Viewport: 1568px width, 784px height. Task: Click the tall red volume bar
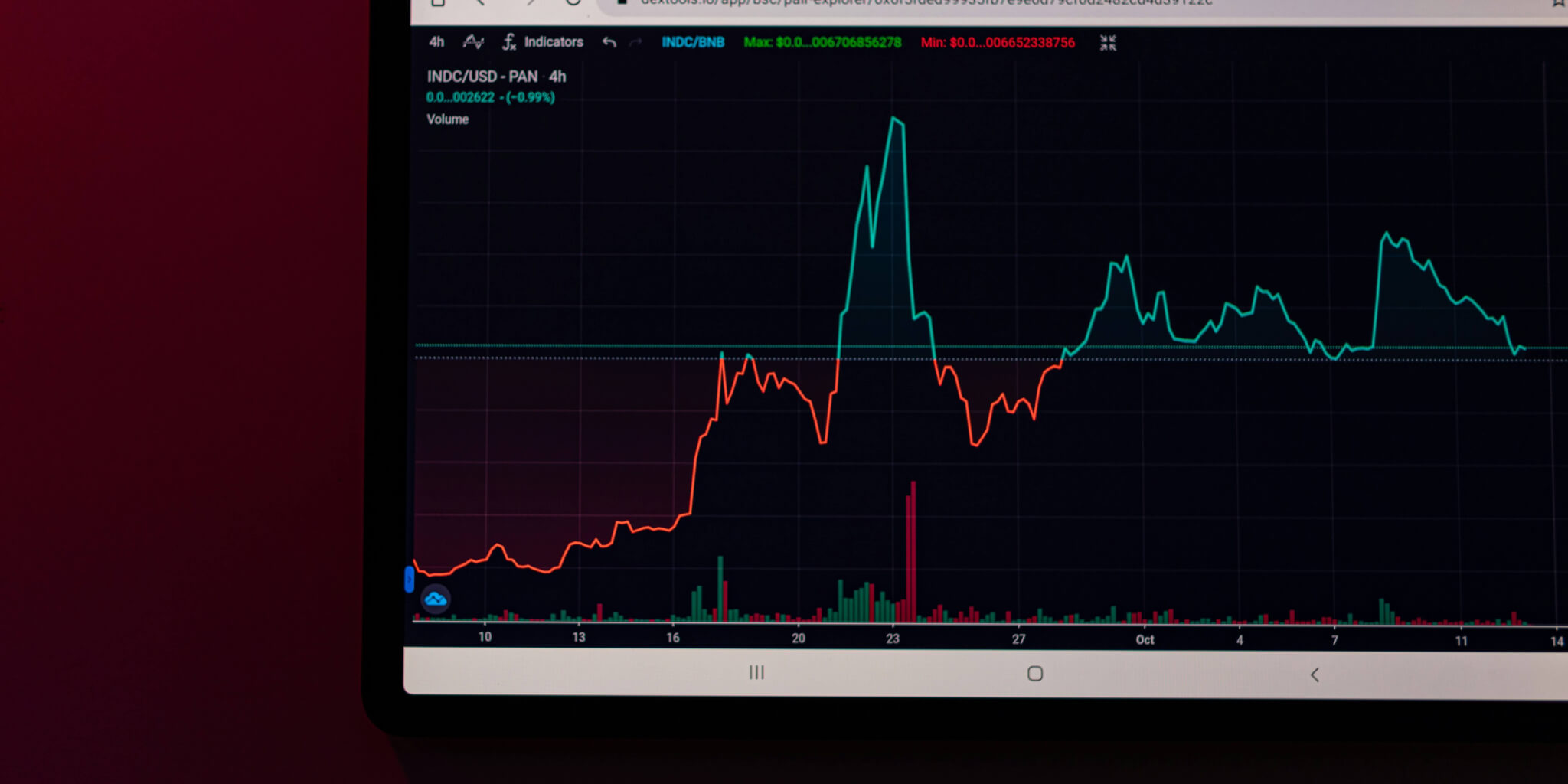(x=912, y=551)
